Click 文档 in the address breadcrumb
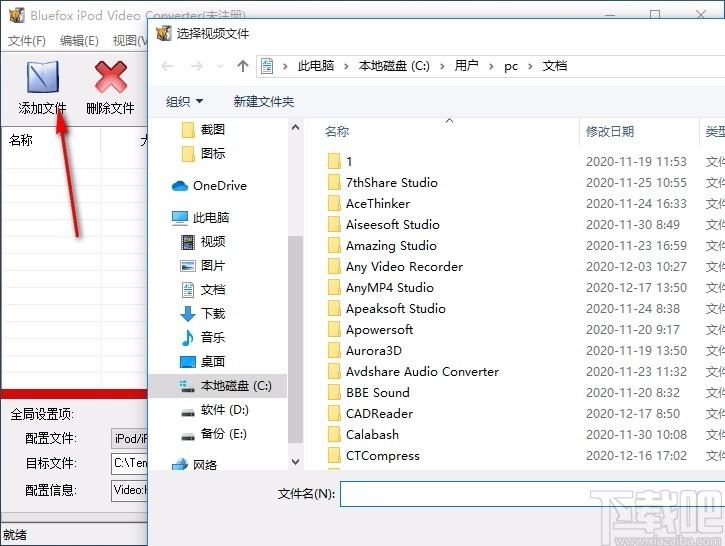 (555, 66)
